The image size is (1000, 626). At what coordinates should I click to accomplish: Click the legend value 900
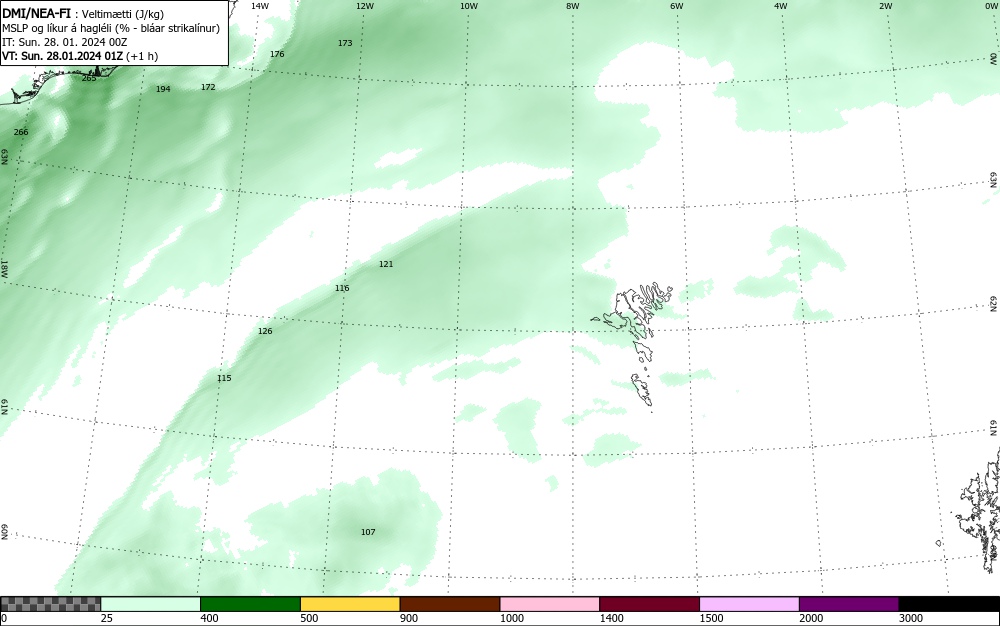tap(409, 618)
